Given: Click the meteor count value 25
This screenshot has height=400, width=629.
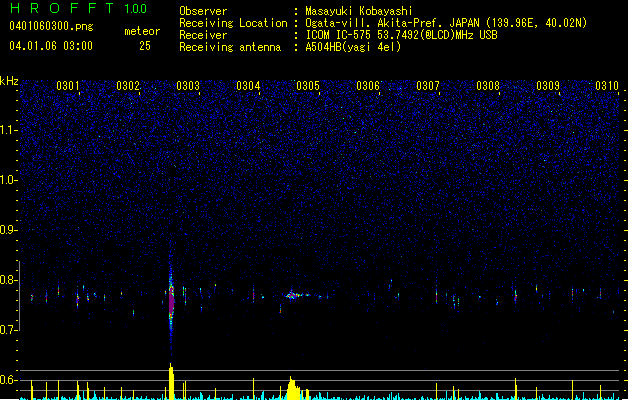Looking at the screenshot, I should point(145,46).
